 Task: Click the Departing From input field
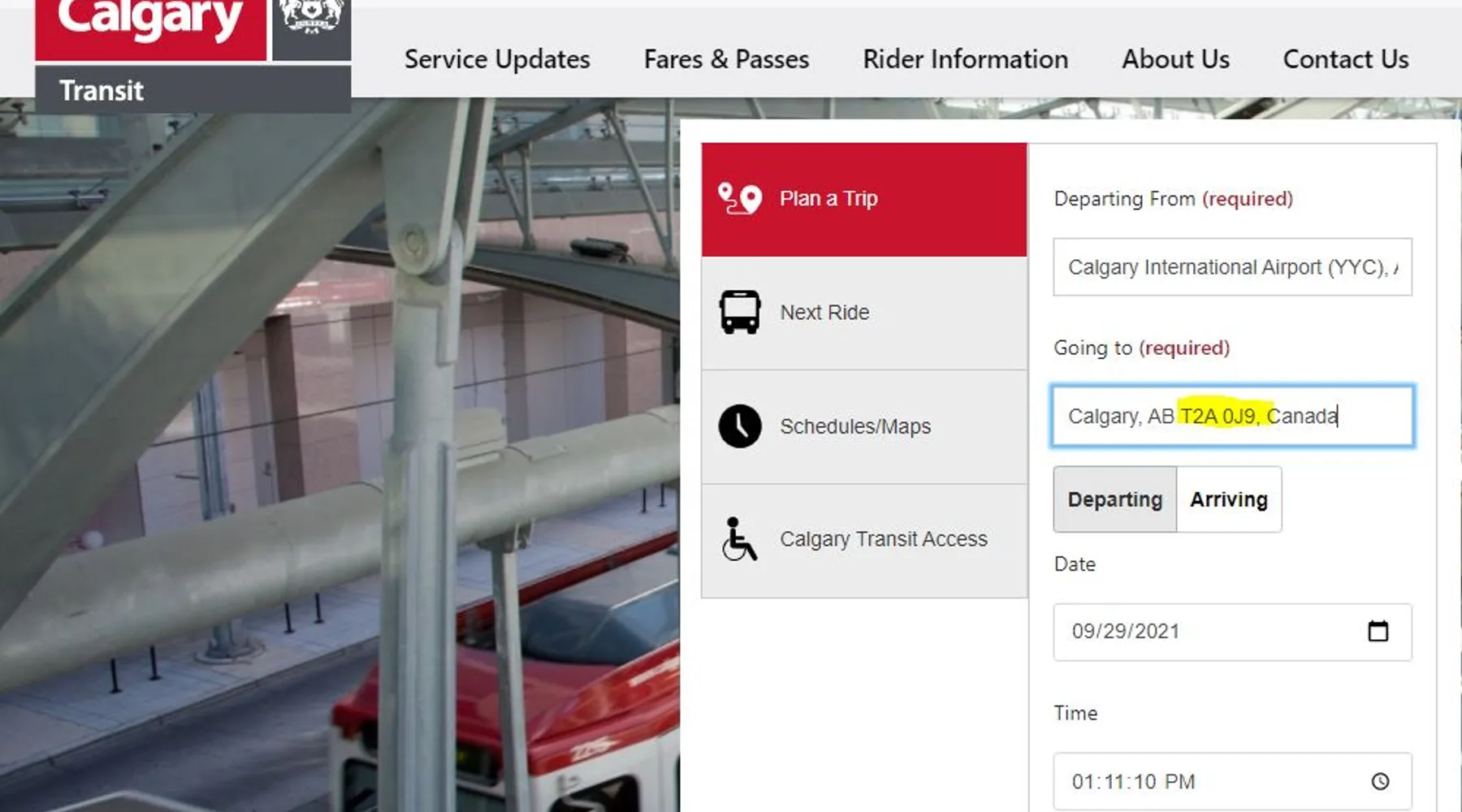[x=1232, y=267]
